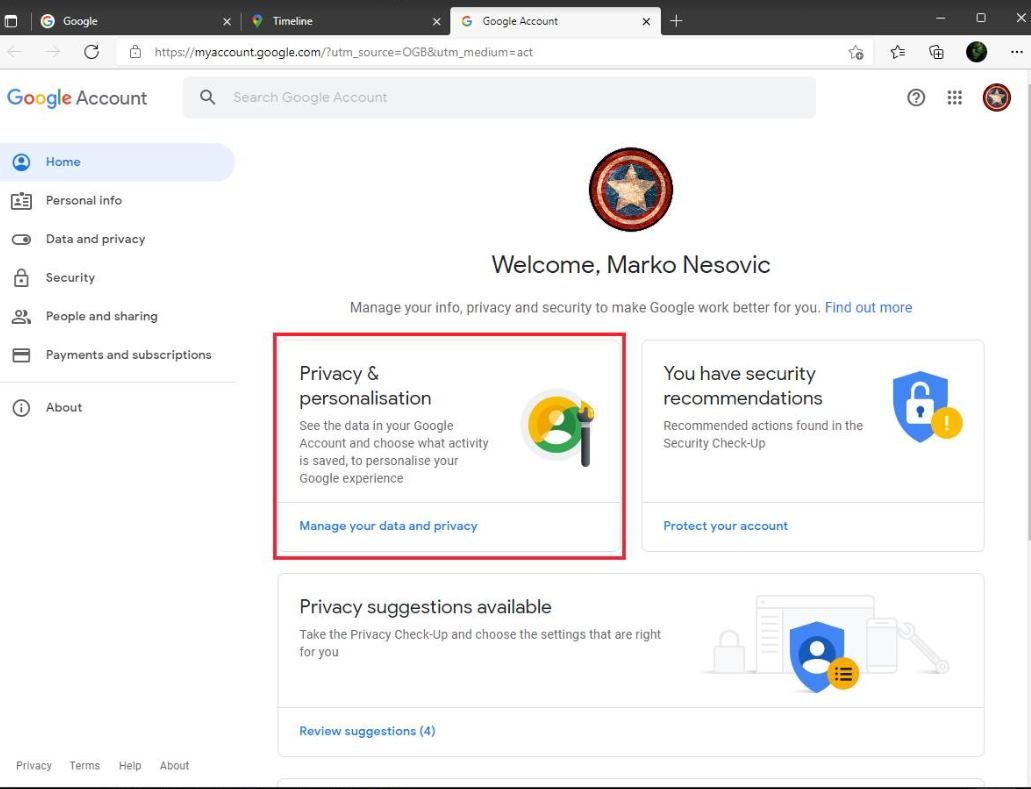
Task: Click the Manage your data and privacy link
Action: coord(388,525)
